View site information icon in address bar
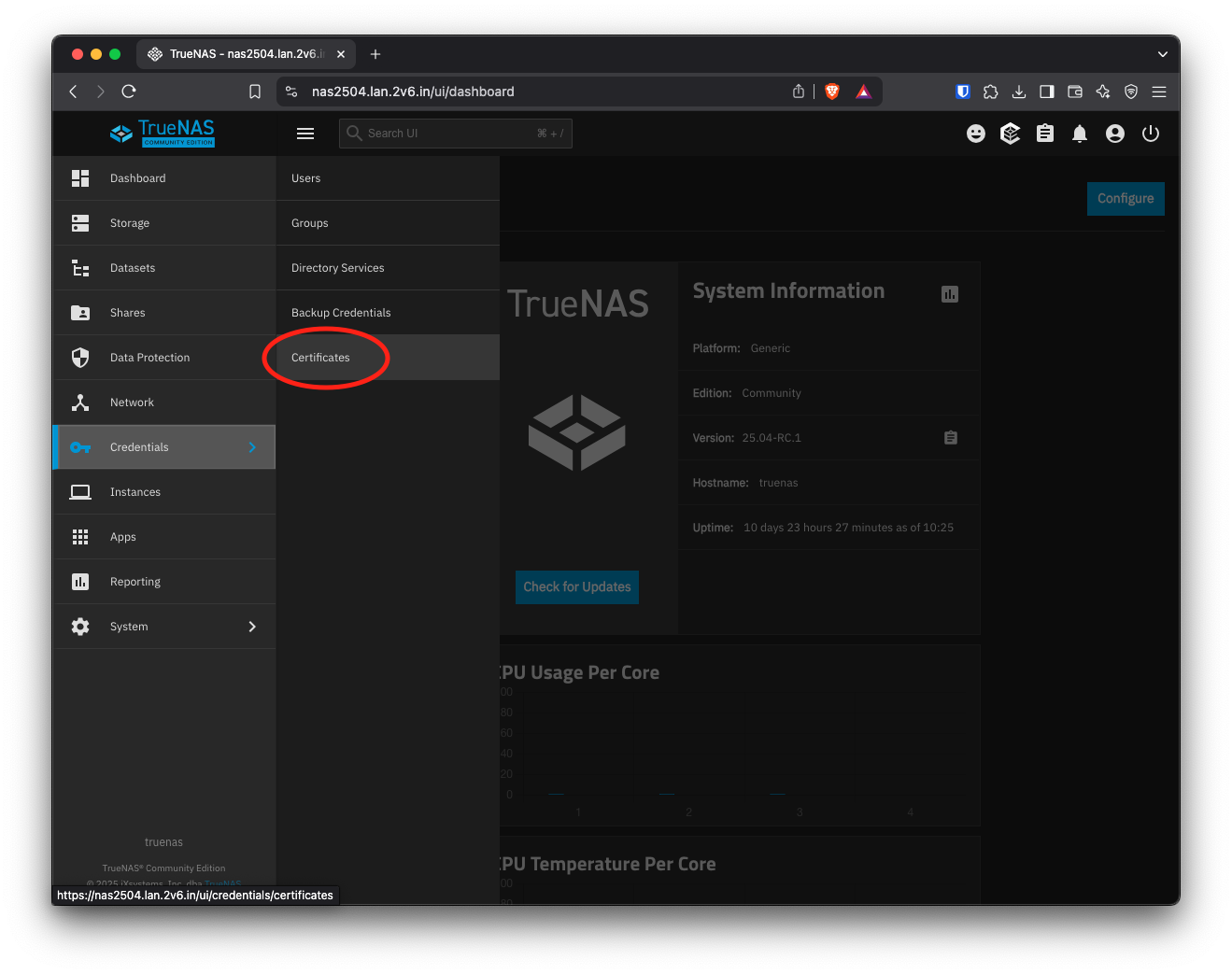1232x974 pixels. pyautogui.click(x=291, y=92)
